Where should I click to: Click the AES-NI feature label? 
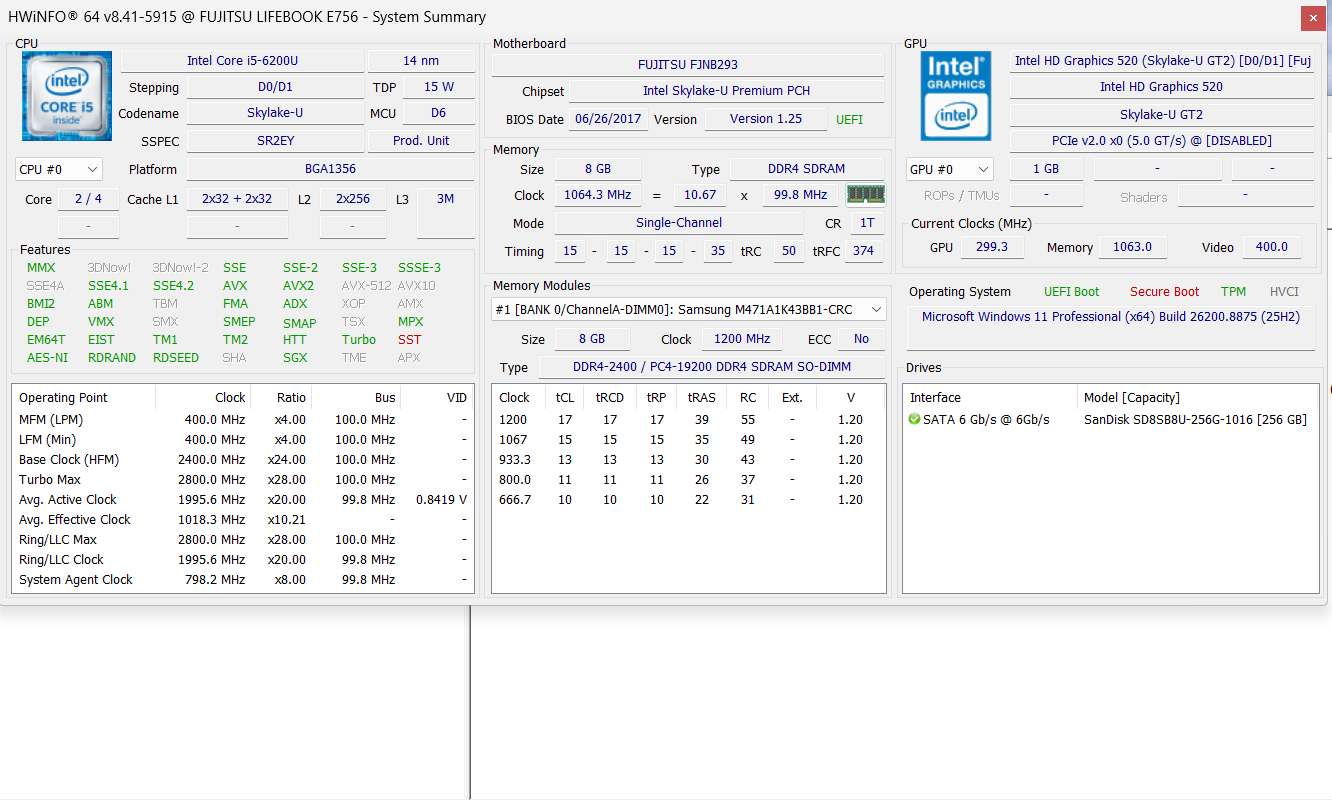48,358
